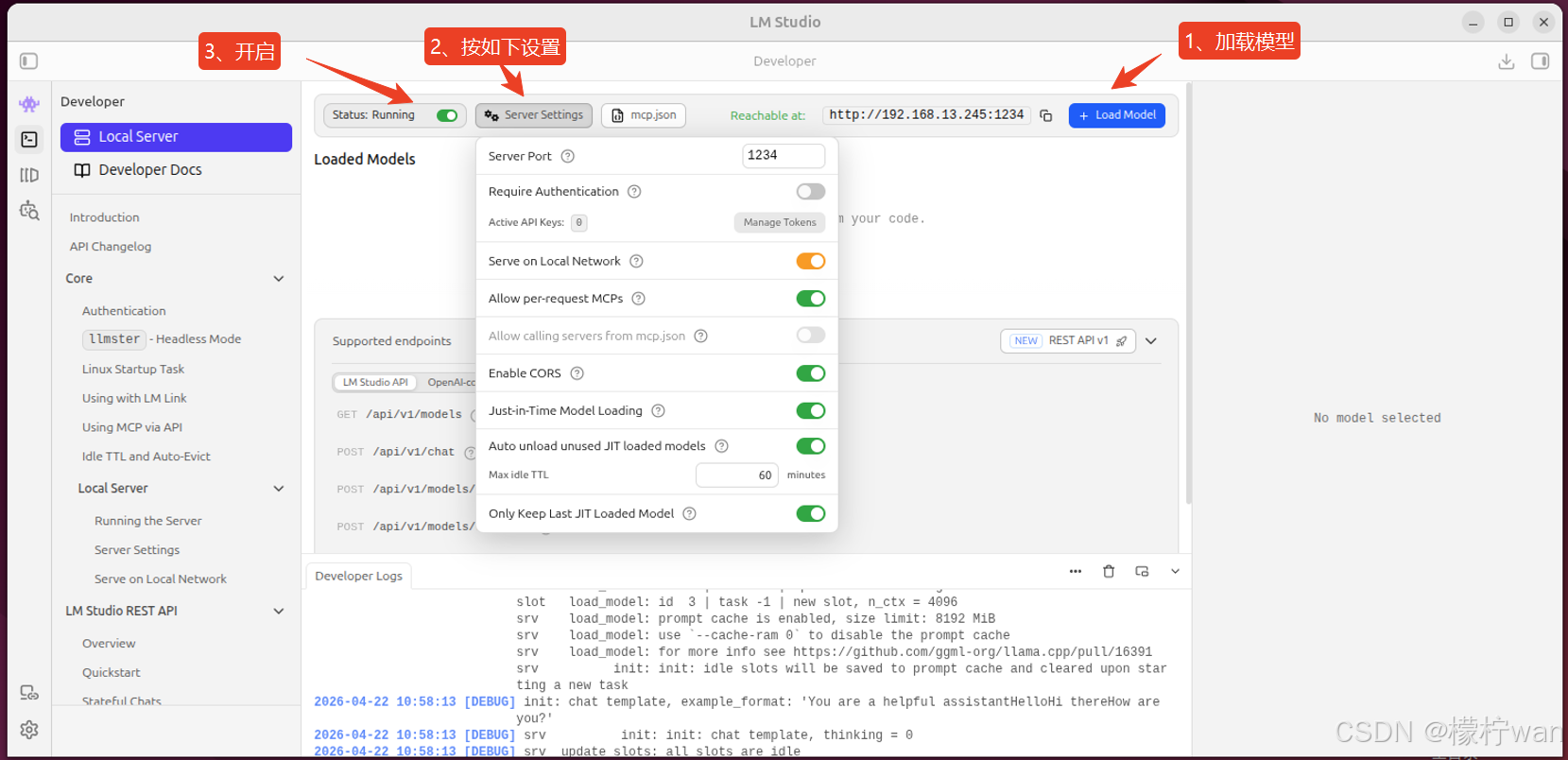Open the three-dot menu in Developer Logs
Image resolution: width=1568 pixels, height=760 pixels.
(x=1076, y=572)
